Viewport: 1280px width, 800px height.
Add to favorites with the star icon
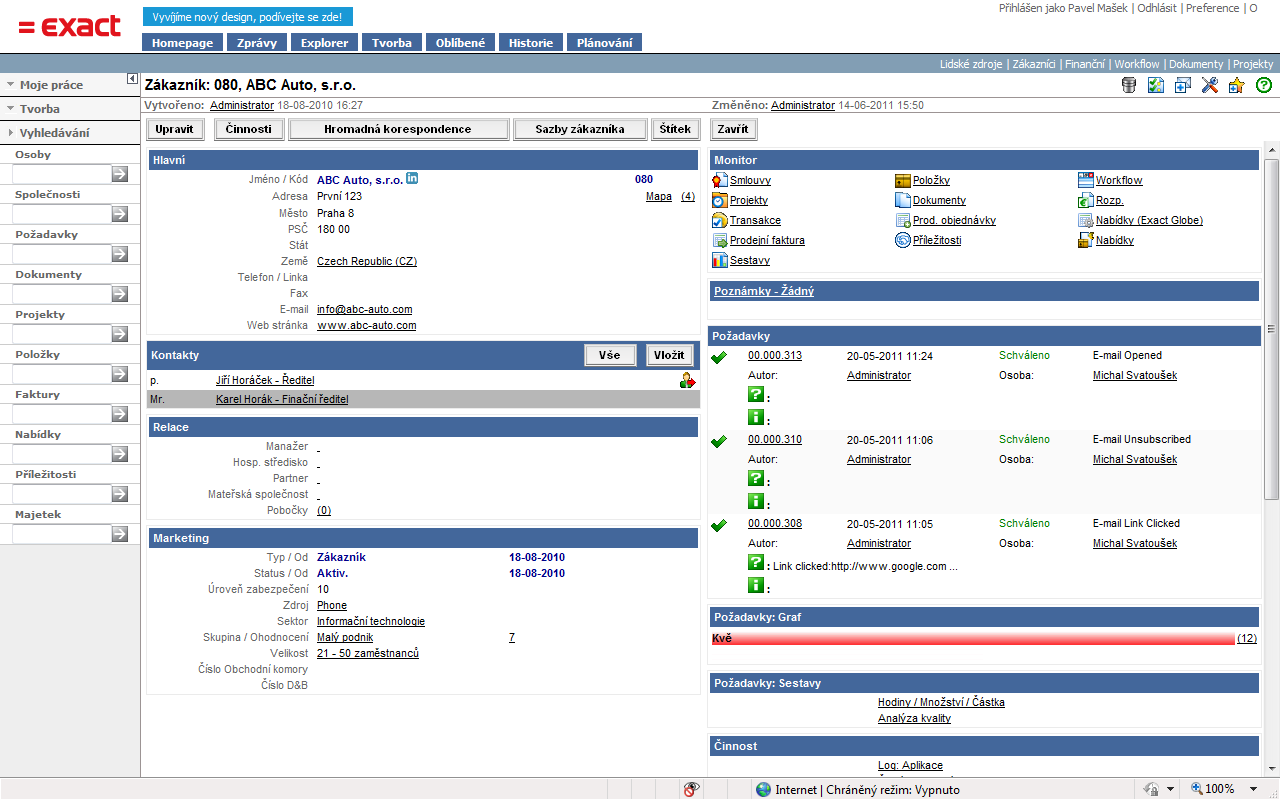pos(1236,85)
